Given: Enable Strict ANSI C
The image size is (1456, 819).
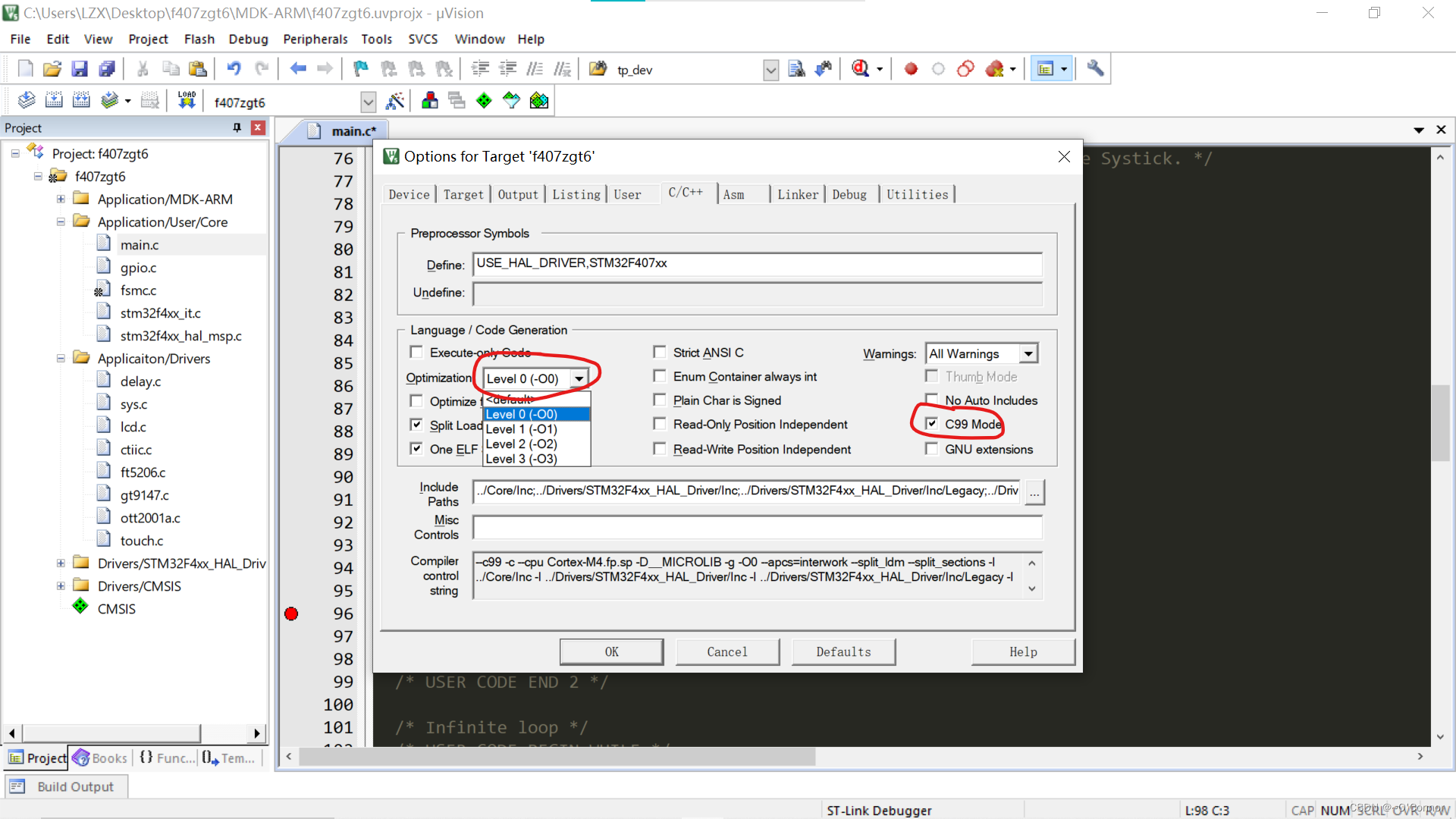Looking at the screenshot, I should click(660, 352).
